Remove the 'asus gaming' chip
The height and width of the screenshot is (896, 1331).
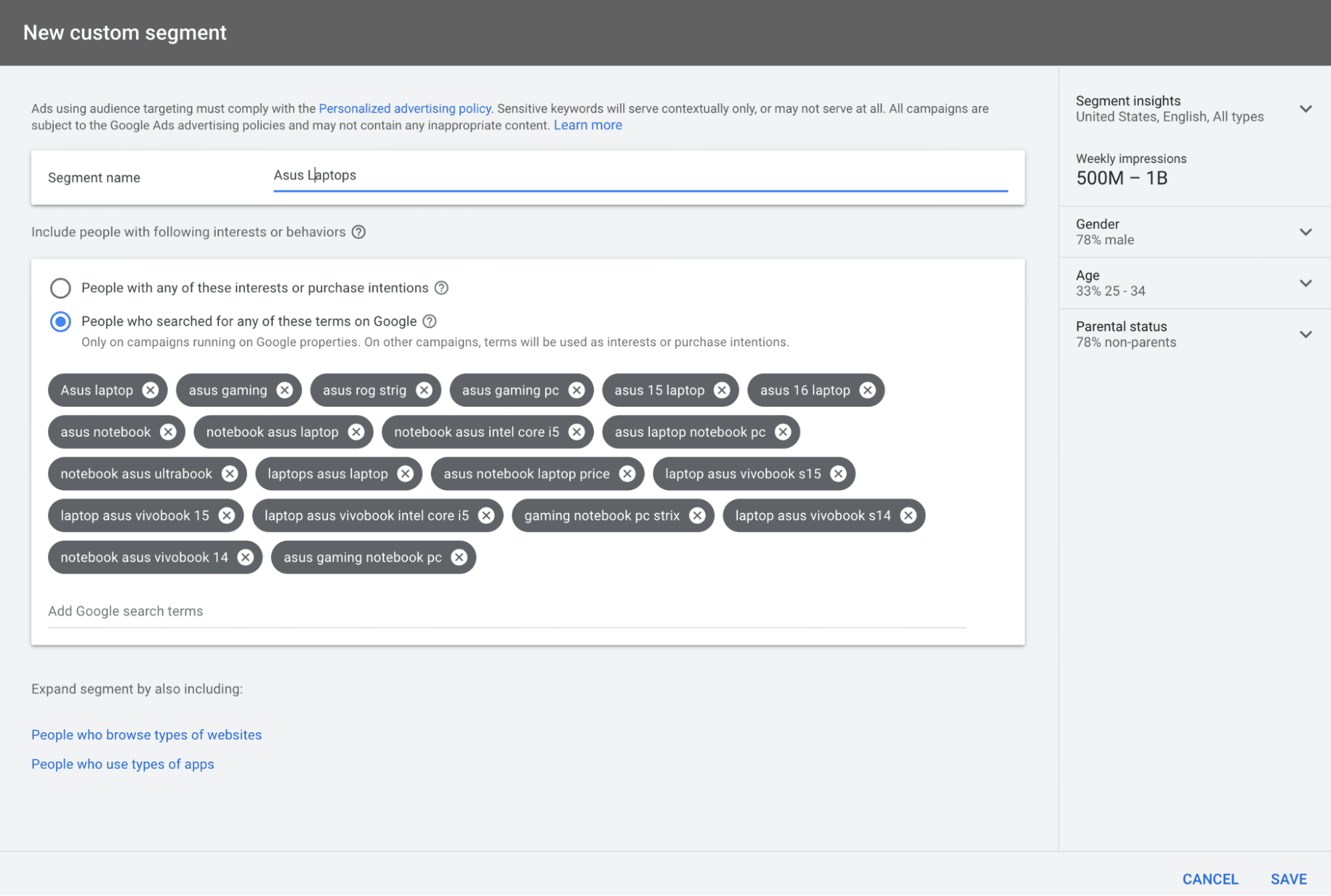284,390
